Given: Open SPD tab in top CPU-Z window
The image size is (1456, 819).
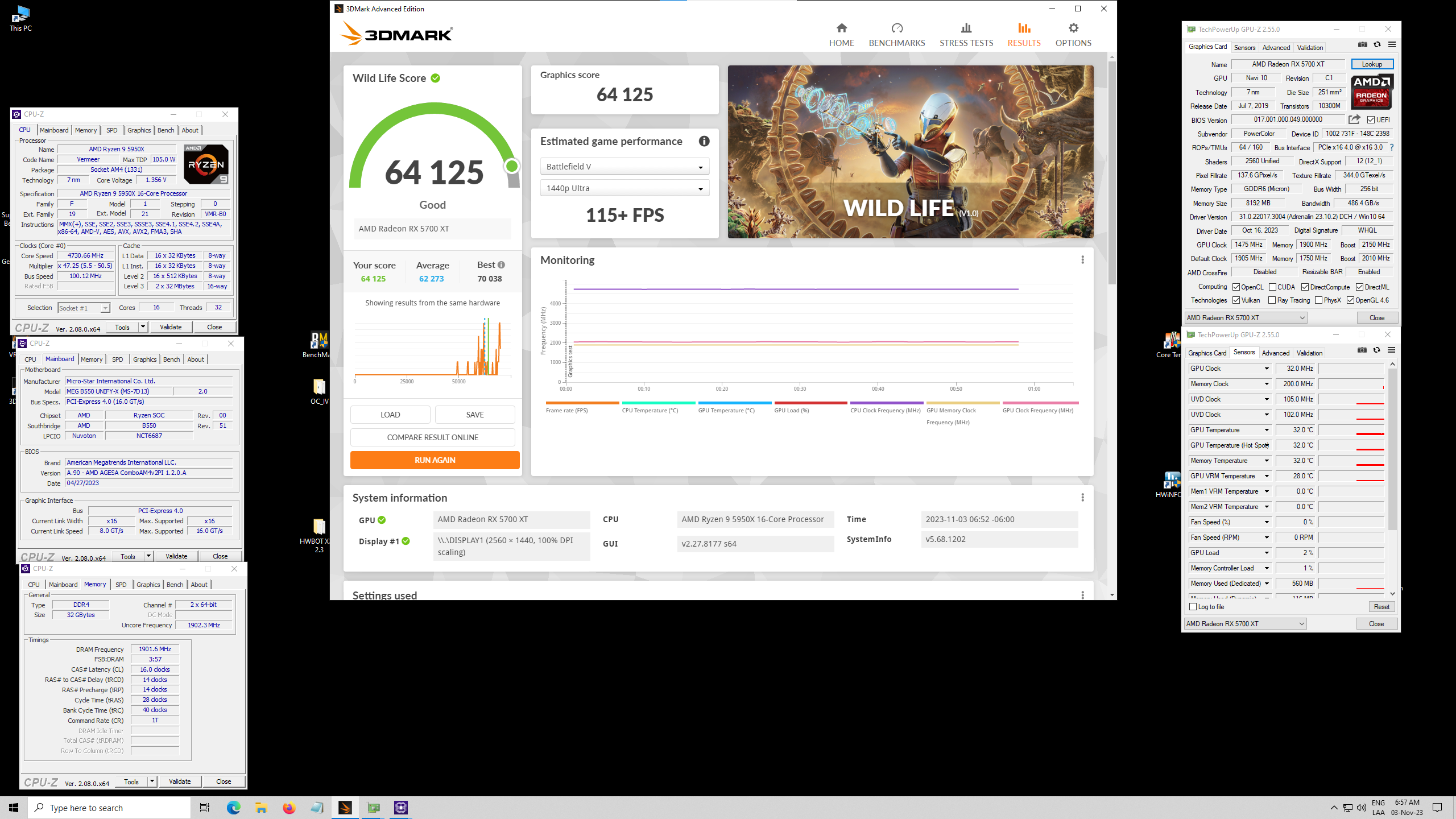Looking at the screenshot, I should [x=112, y=130].
